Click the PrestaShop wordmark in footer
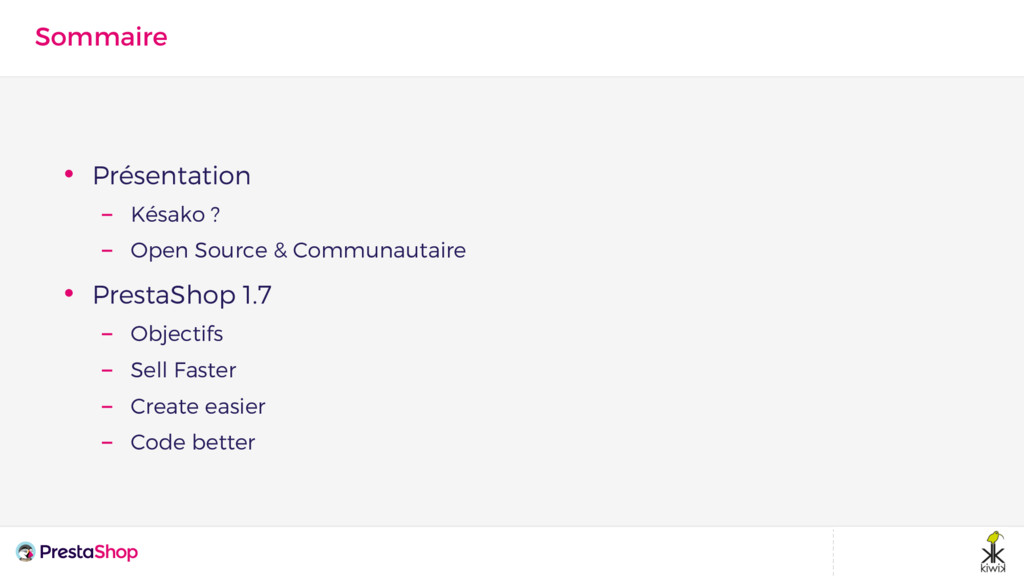The width and height of the screenshot is (1024, 576). pyautogui.click(x=89, y=552)
